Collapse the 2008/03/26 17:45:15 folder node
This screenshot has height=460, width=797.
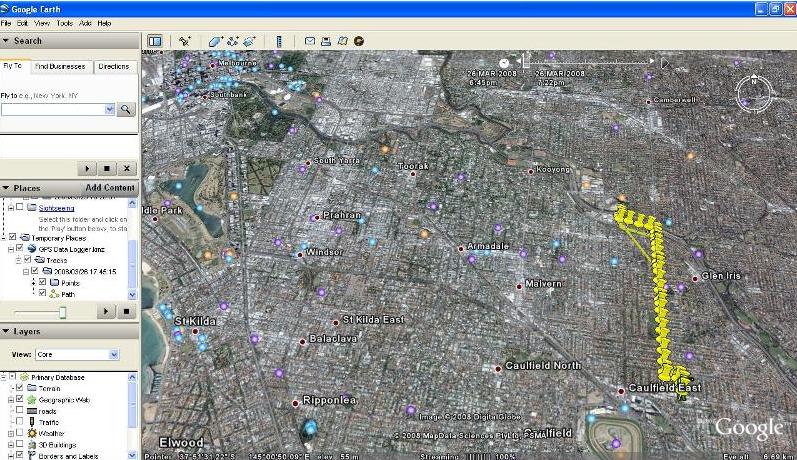pos(26,271)
